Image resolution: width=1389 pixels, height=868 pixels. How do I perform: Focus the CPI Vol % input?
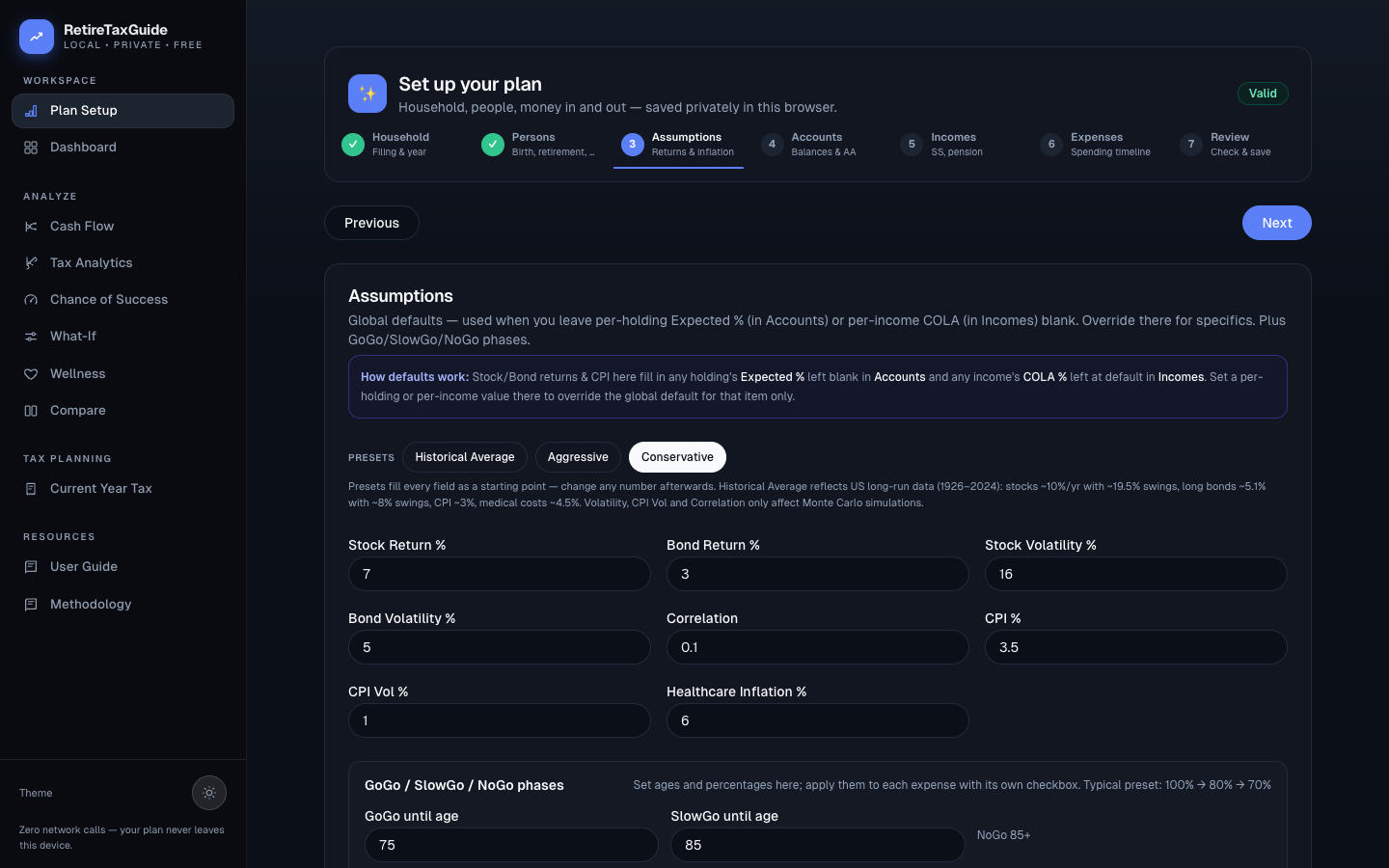click(x=500, y=720)
